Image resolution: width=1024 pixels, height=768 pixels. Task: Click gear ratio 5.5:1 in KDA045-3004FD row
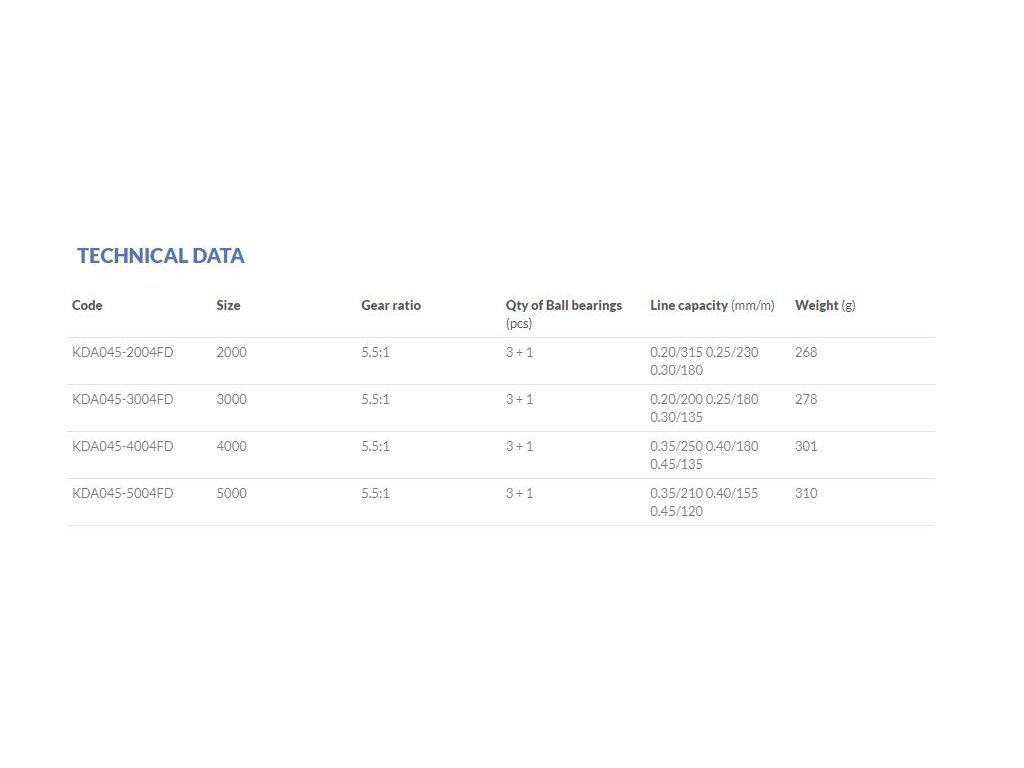coord(375,399)
